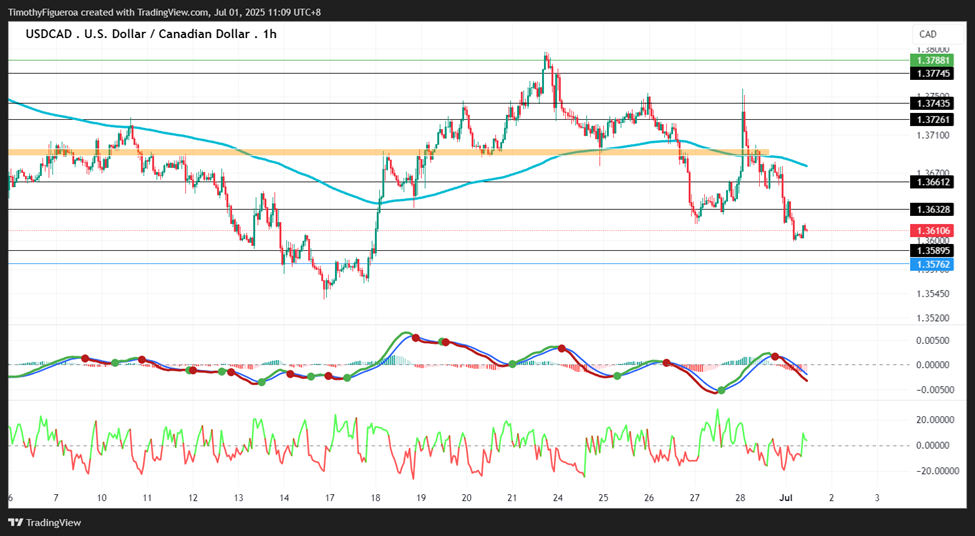975x536 pixels.
Task: Click the 18 date label on time axis
Action: pos(375,497)
